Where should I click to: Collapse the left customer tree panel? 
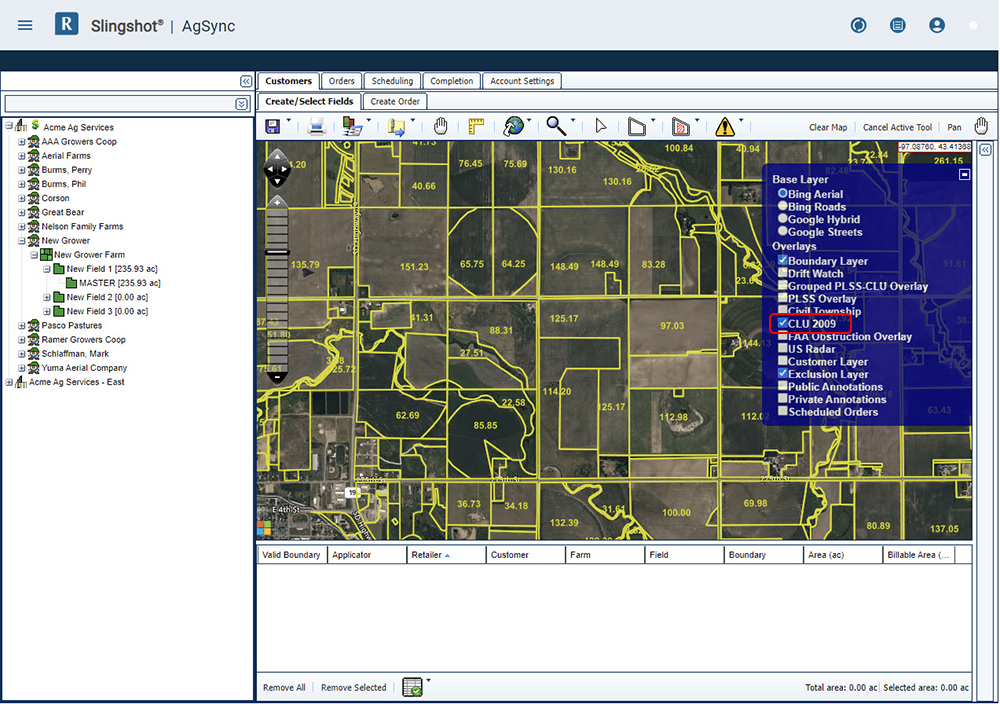tap(246, 81)
